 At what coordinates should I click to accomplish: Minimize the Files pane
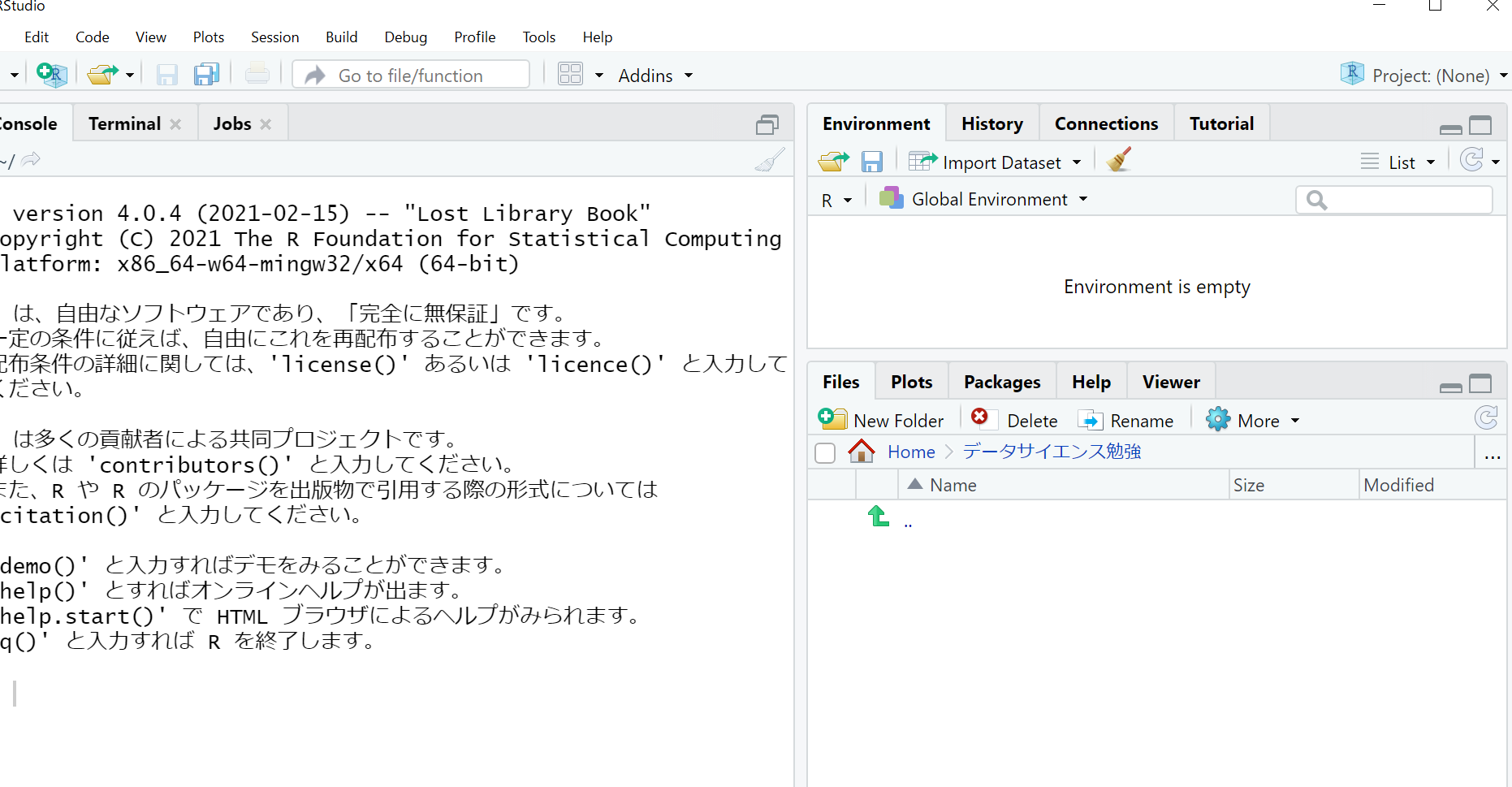[1450, 387]
